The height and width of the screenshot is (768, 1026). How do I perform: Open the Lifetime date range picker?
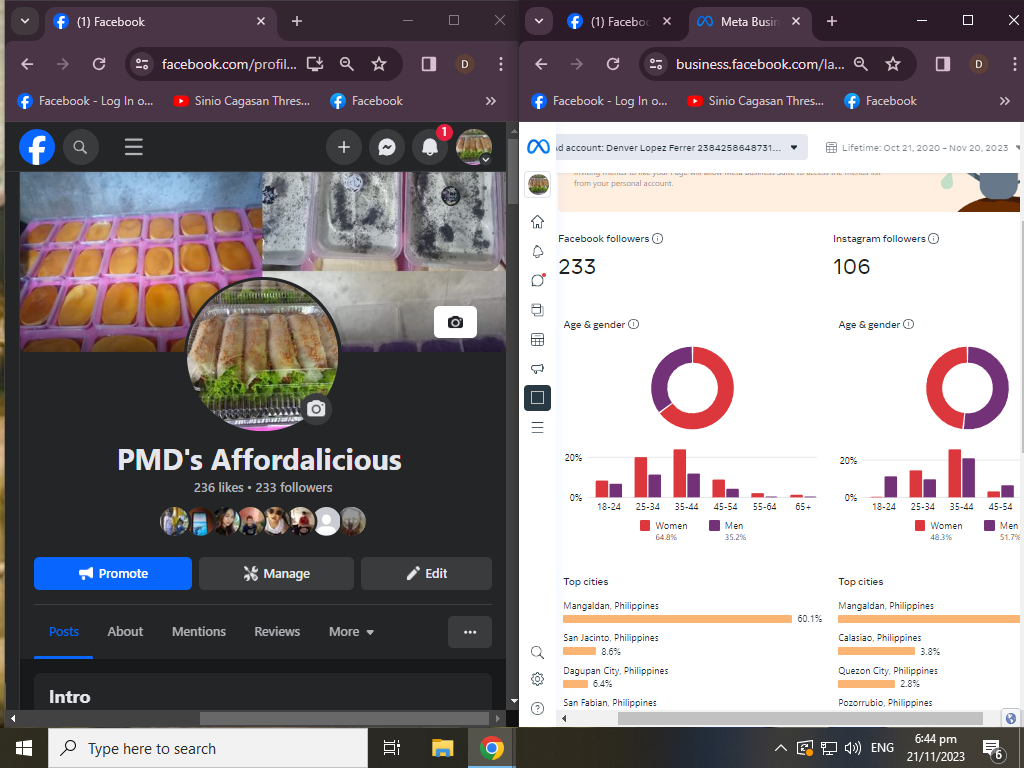click(922, 148)
